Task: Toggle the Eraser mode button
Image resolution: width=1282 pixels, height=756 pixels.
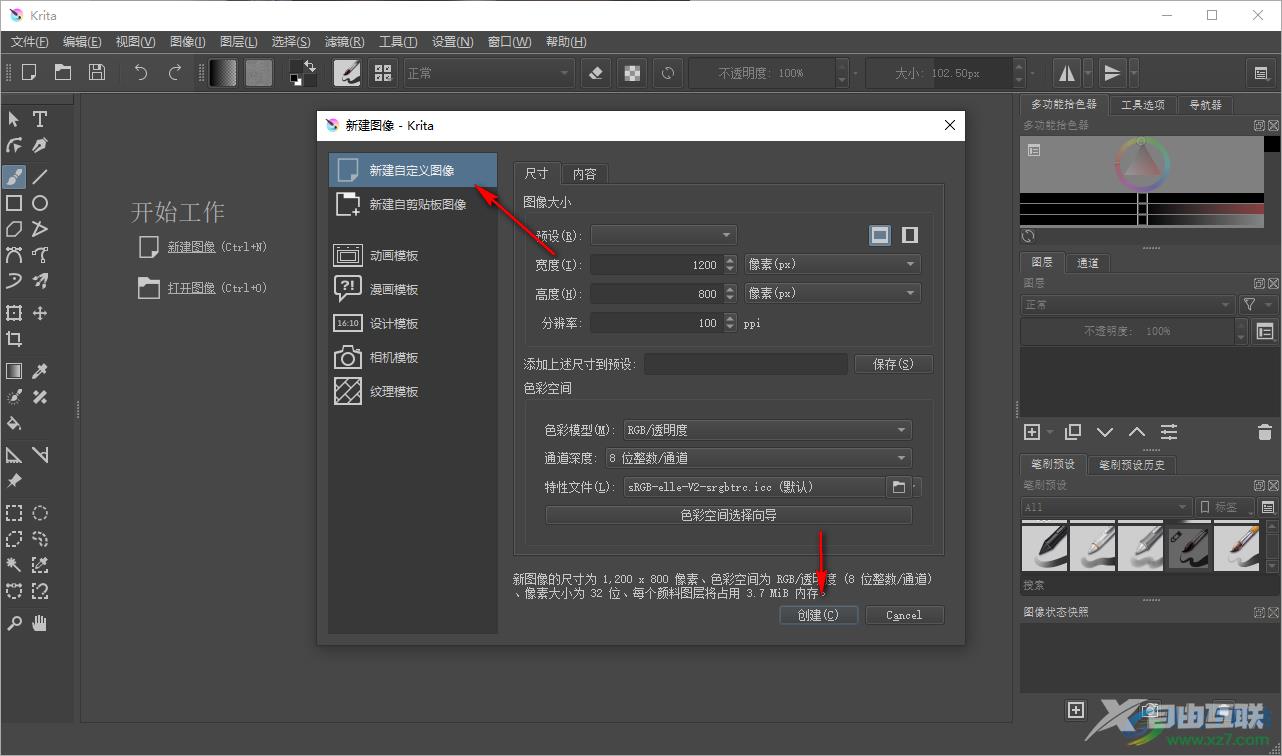Action: pos(596,72)
